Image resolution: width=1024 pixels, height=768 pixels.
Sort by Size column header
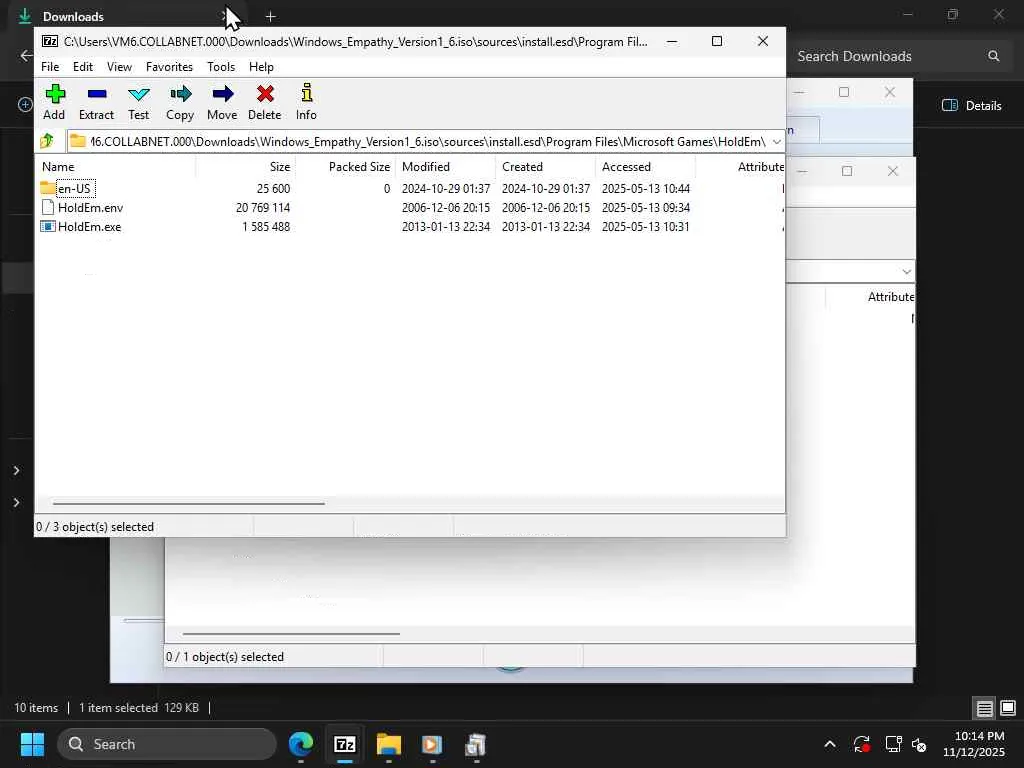pos(246,167)
